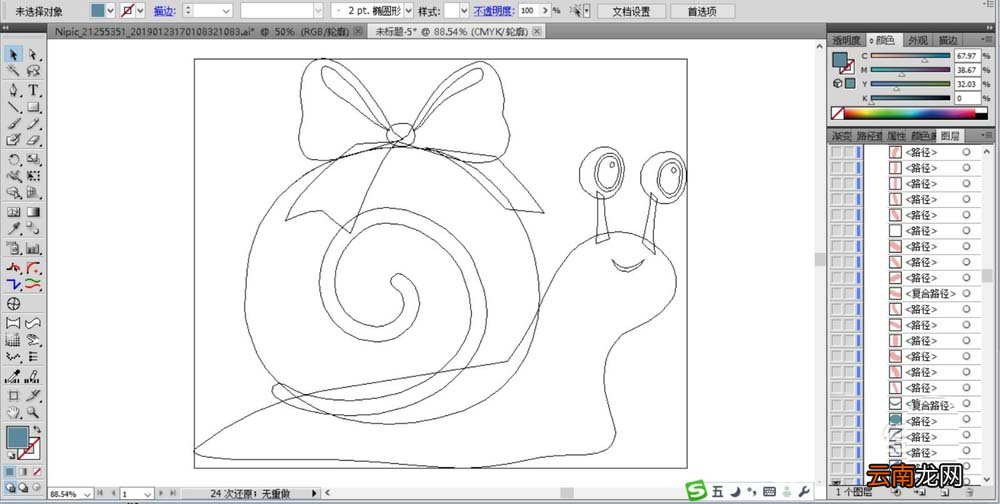Open the zoom level dropdown showing 88.54%
This screenshot has width=1000, height=504.
[87, 494]
